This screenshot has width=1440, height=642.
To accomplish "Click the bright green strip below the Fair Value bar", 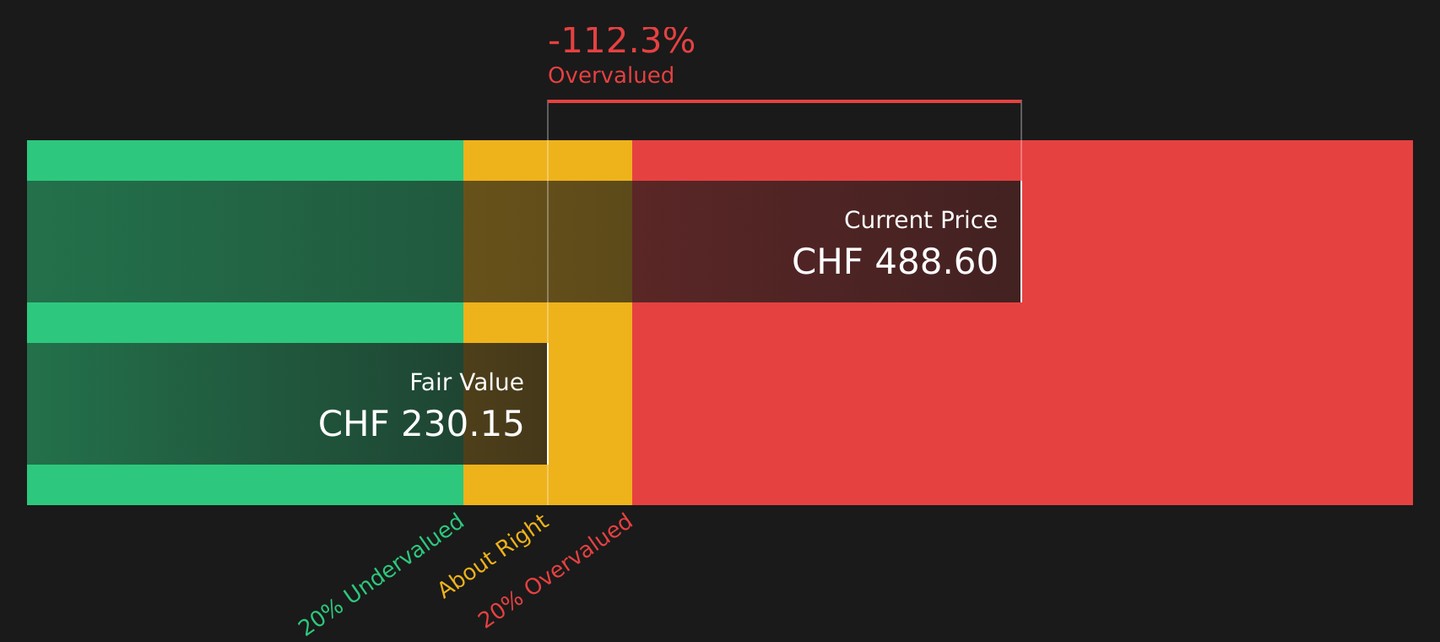I will [x=245, y=485].
